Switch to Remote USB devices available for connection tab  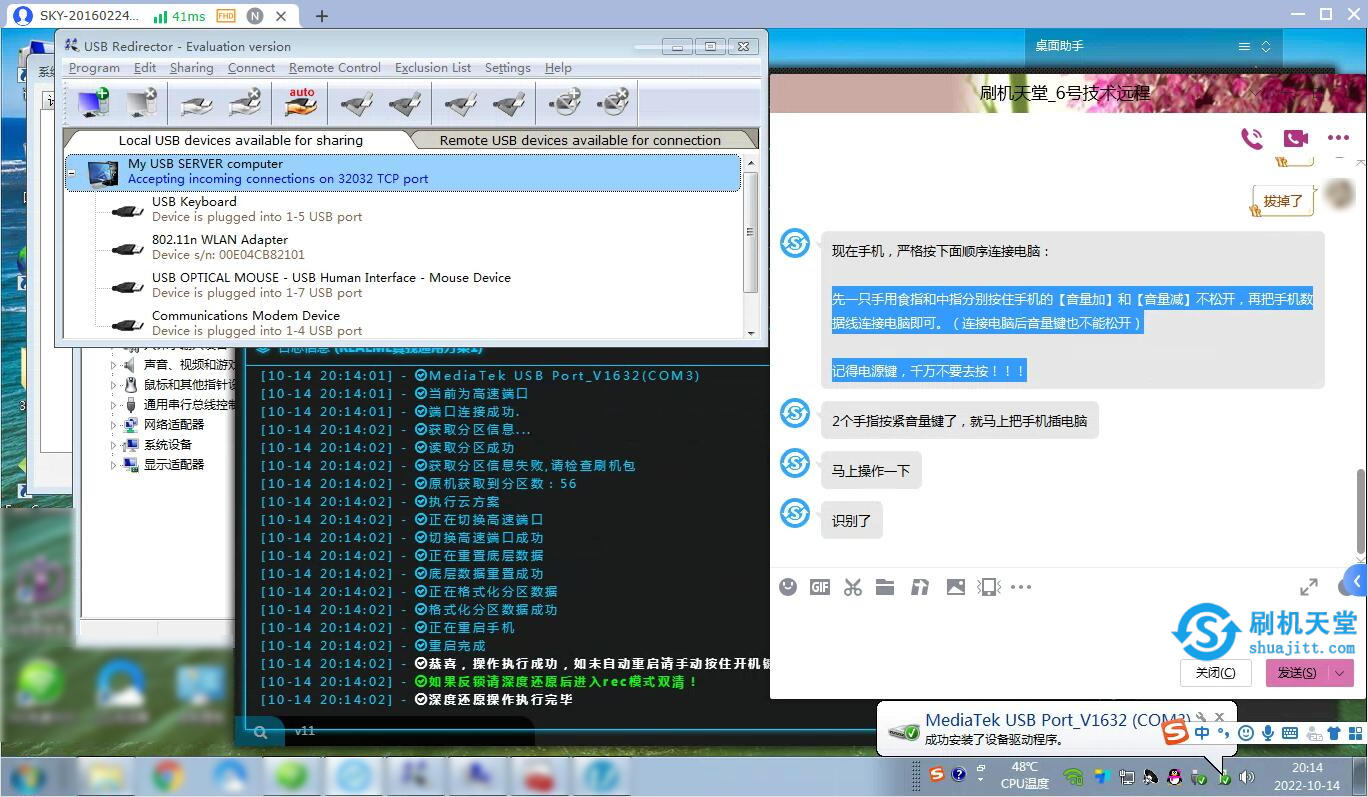pyautogui.click(x=580, y=140)
